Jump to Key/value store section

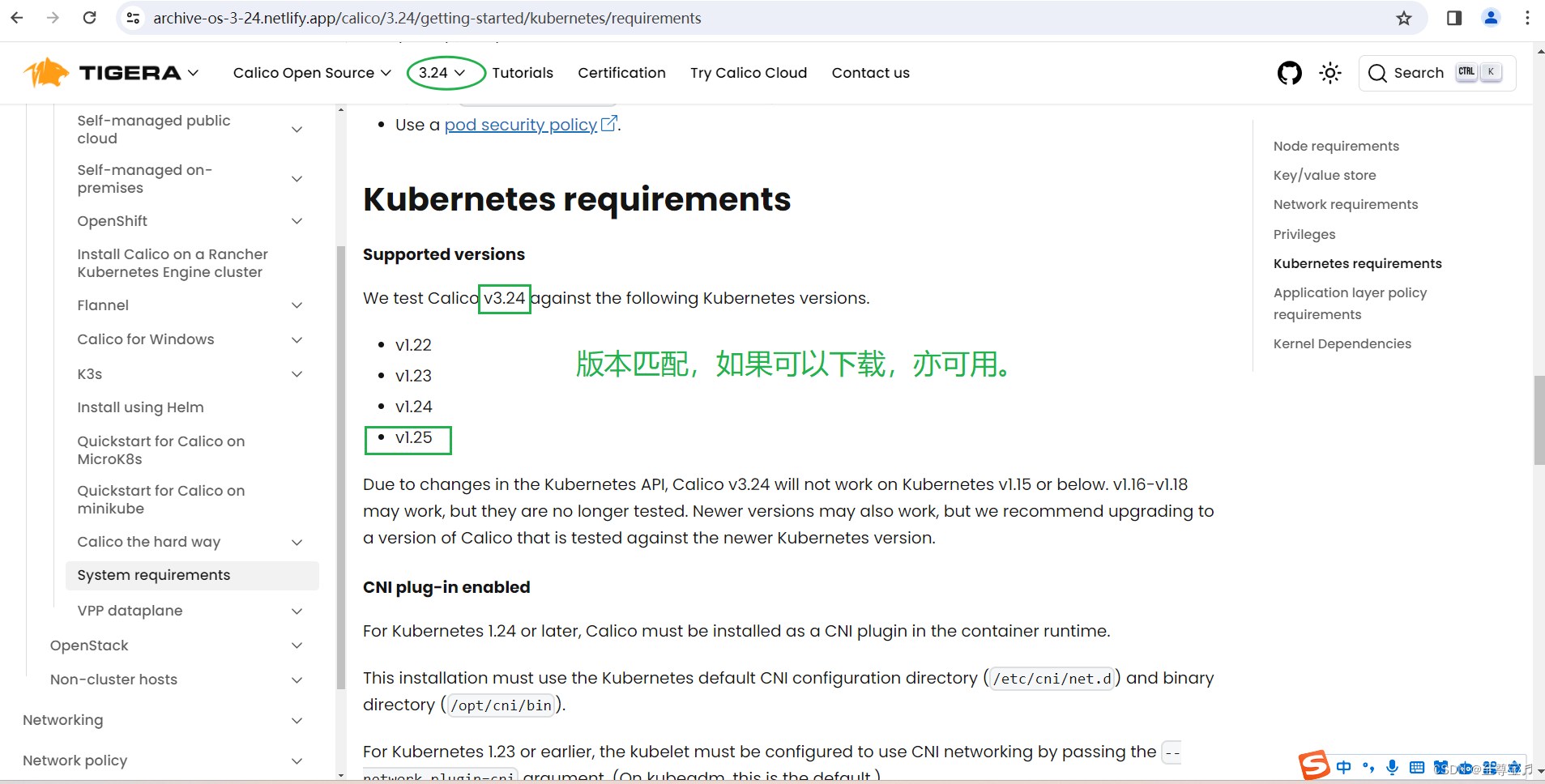click(x=1325, y=175)
